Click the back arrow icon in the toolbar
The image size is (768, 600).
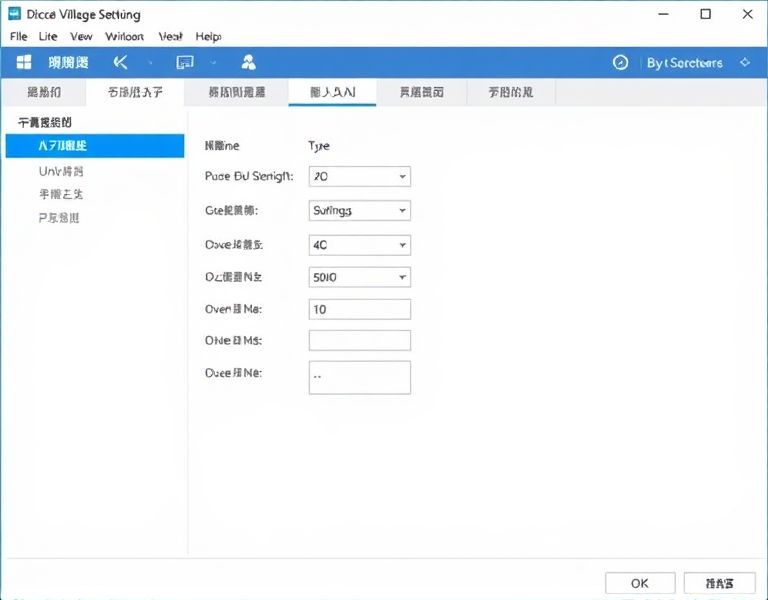pos(120,63)
